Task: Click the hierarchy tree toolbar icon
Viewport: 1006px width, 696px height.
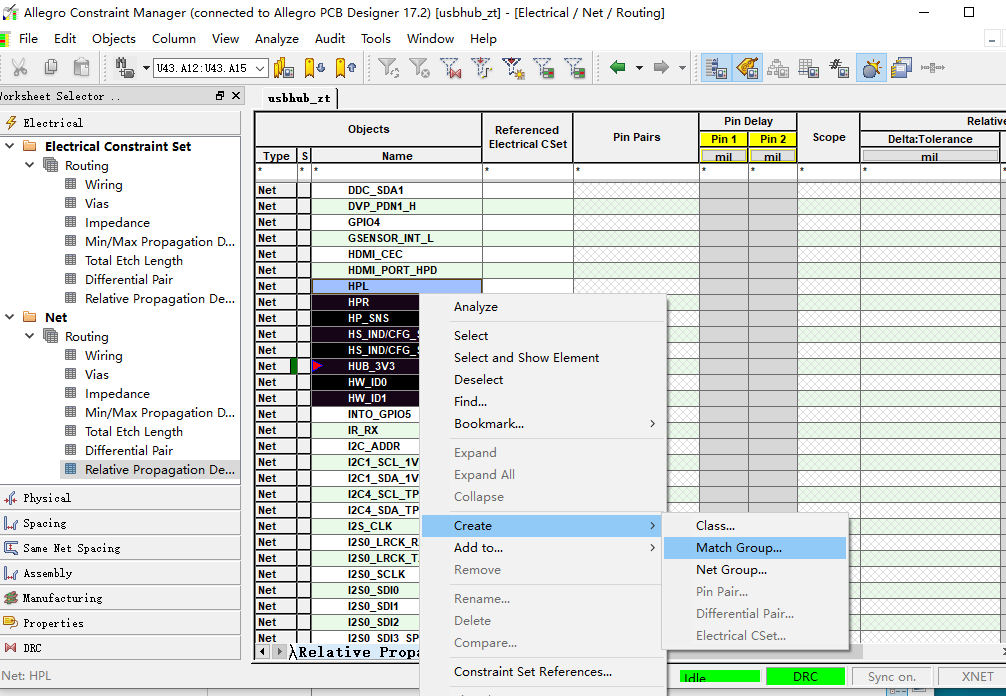Action: (x=778, y=67)
